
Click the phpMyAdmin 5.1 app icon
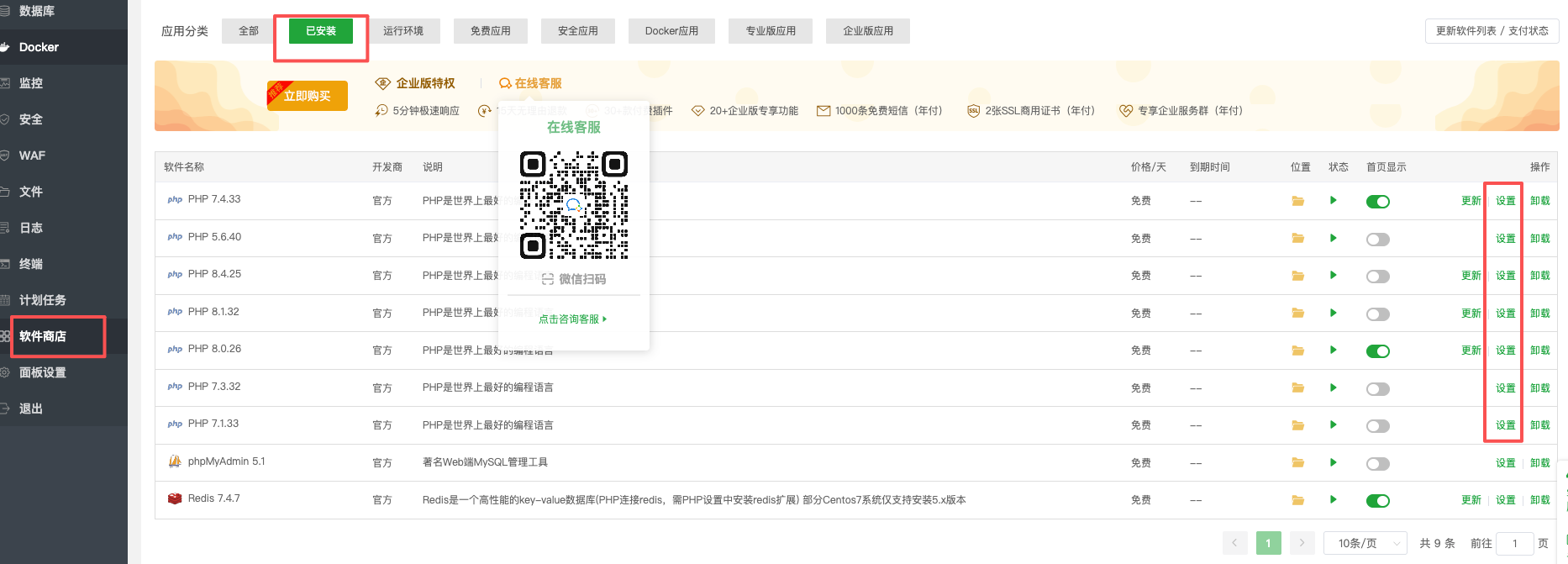click(x=175, y=461)
